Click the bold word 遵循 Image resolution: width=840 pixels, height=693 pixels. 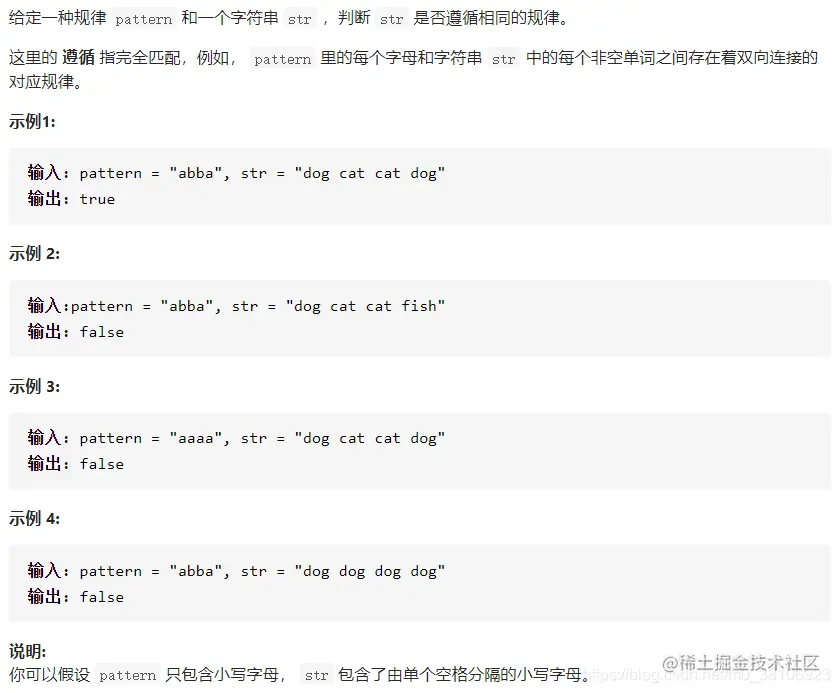(78, 57)
